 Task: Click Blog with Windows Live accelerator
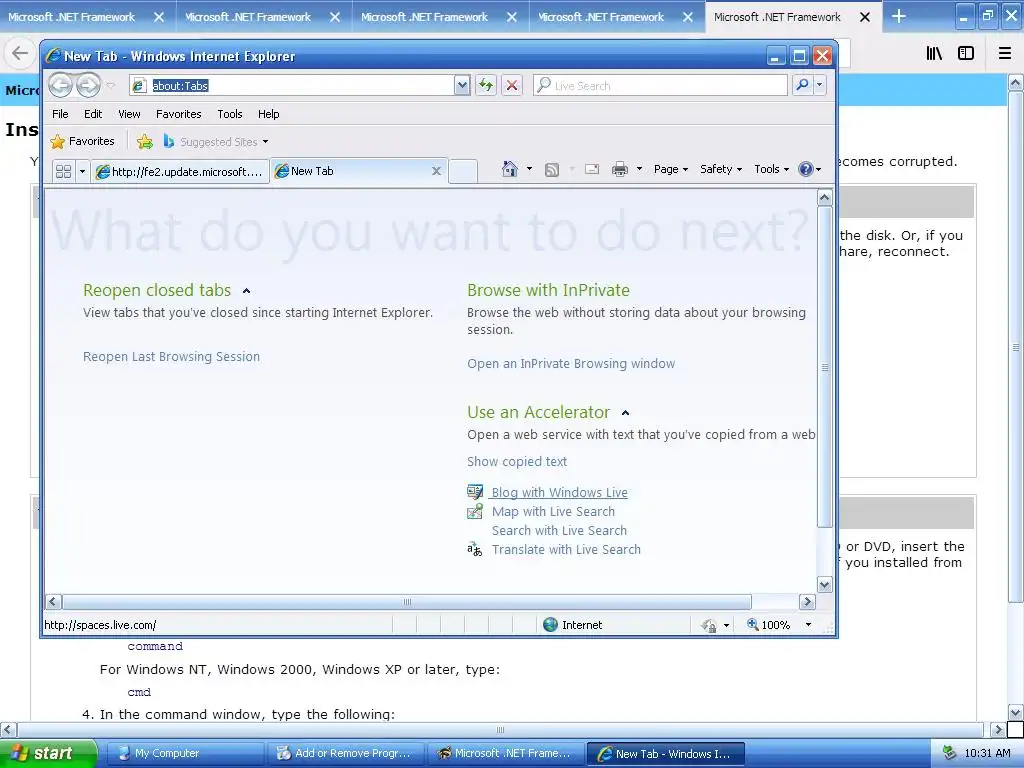point(560,492)
